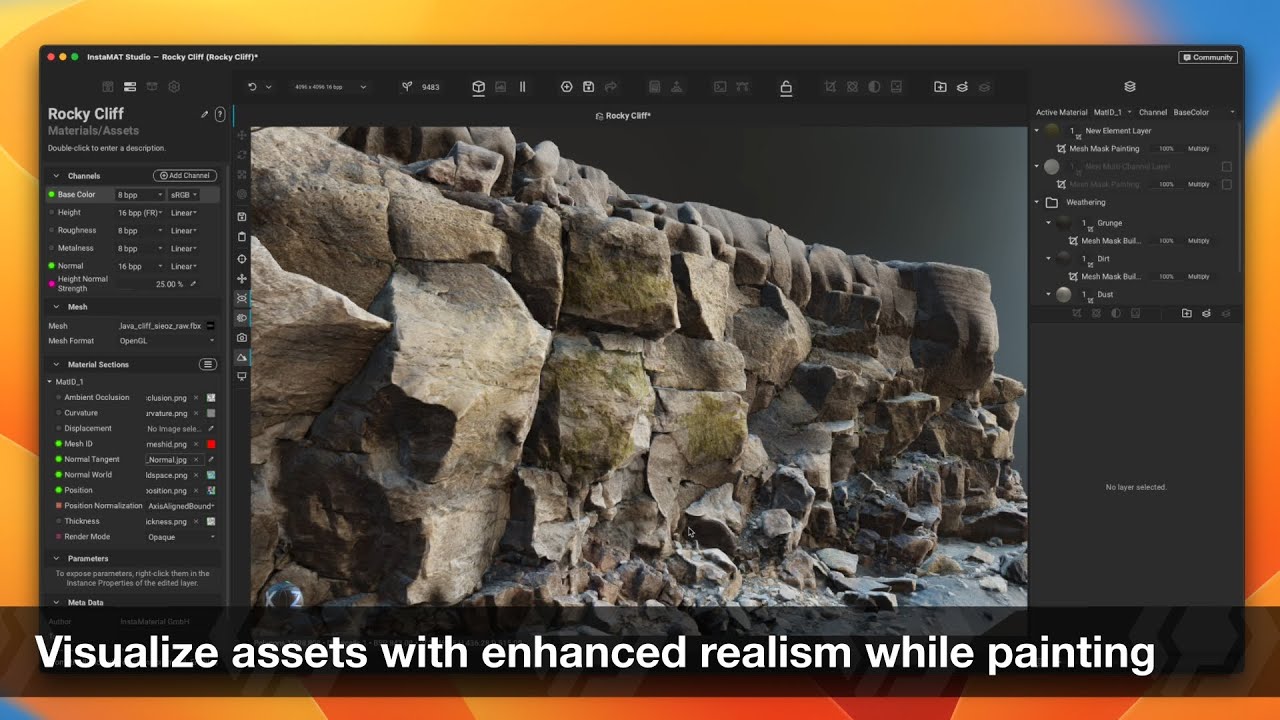This screenshot has height=720, width=1280.
Task: Open the Base Color bit depth dropdown
Action: point(139,194)
